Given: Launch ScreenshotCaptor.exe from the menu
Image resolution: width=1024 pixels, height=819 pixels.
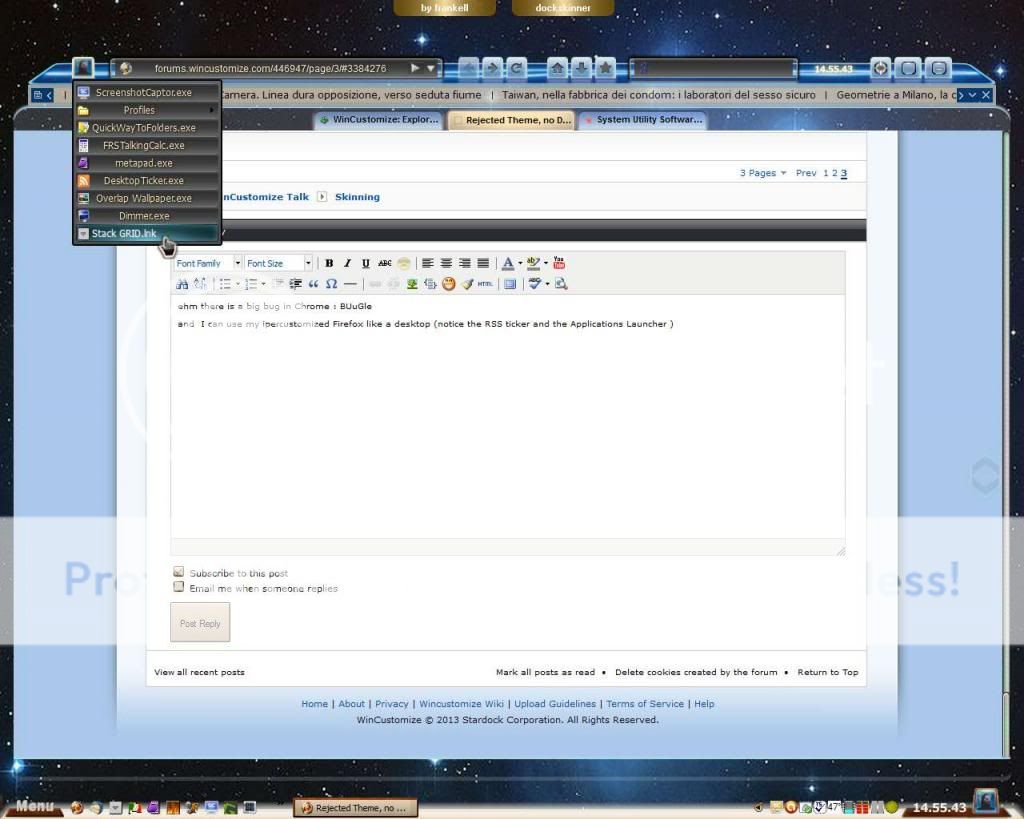Looking at the screenshot, I should pyautogui.click(x=147, y=92).
